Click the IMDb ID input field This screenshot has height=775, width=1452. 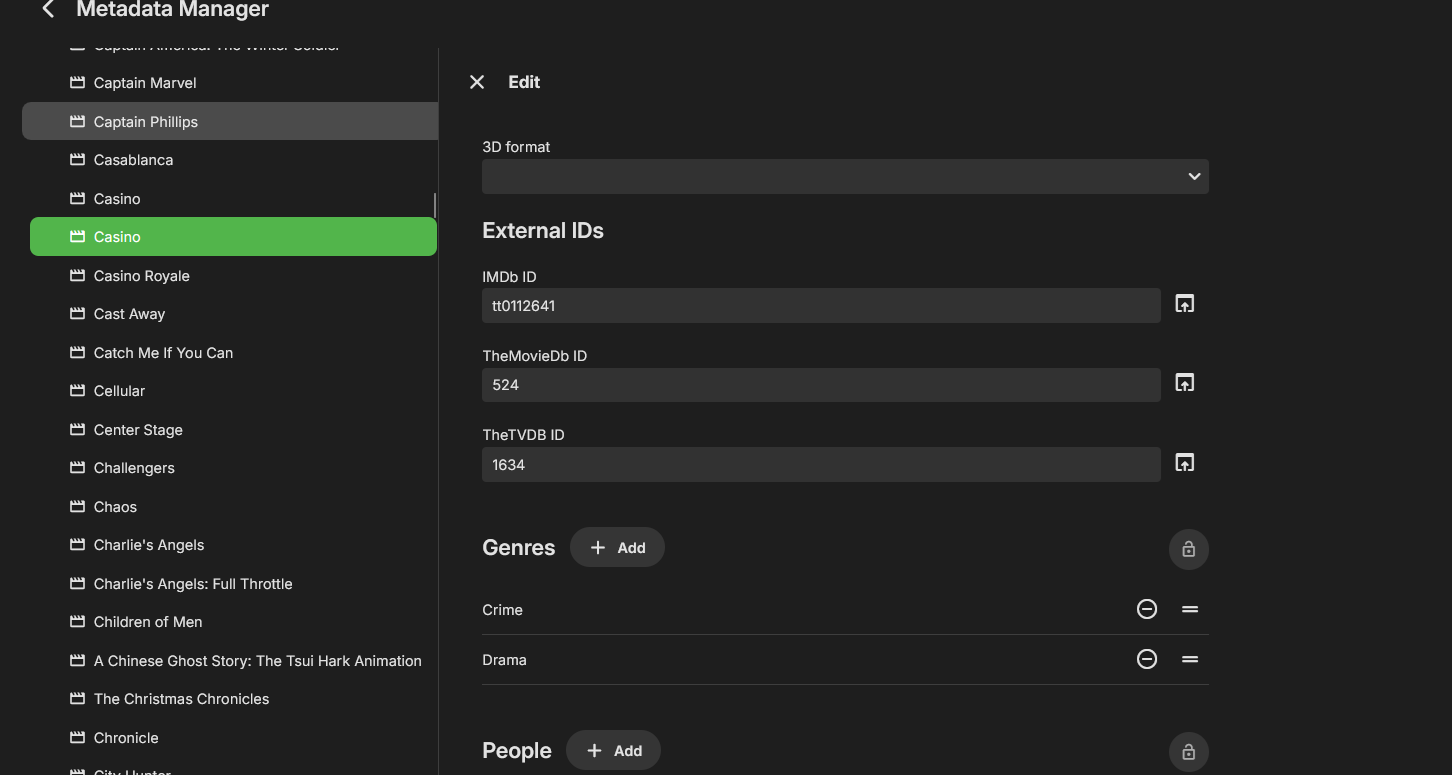pyautogui.click(x=820, y=306)
